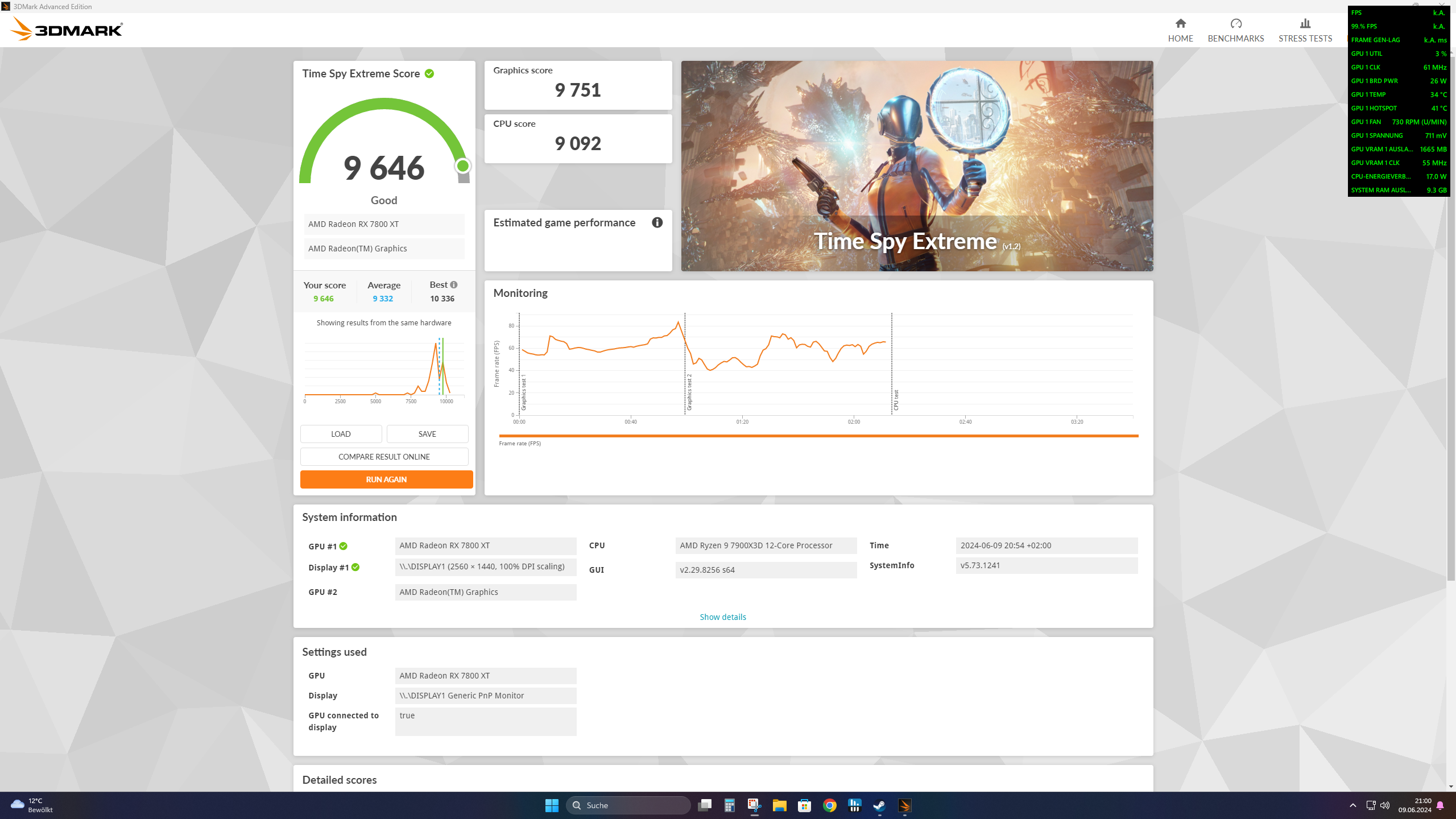The image size is (1456, 819).
Task: Click the Windows taskbar Suche search box
Action: [628, 805]
